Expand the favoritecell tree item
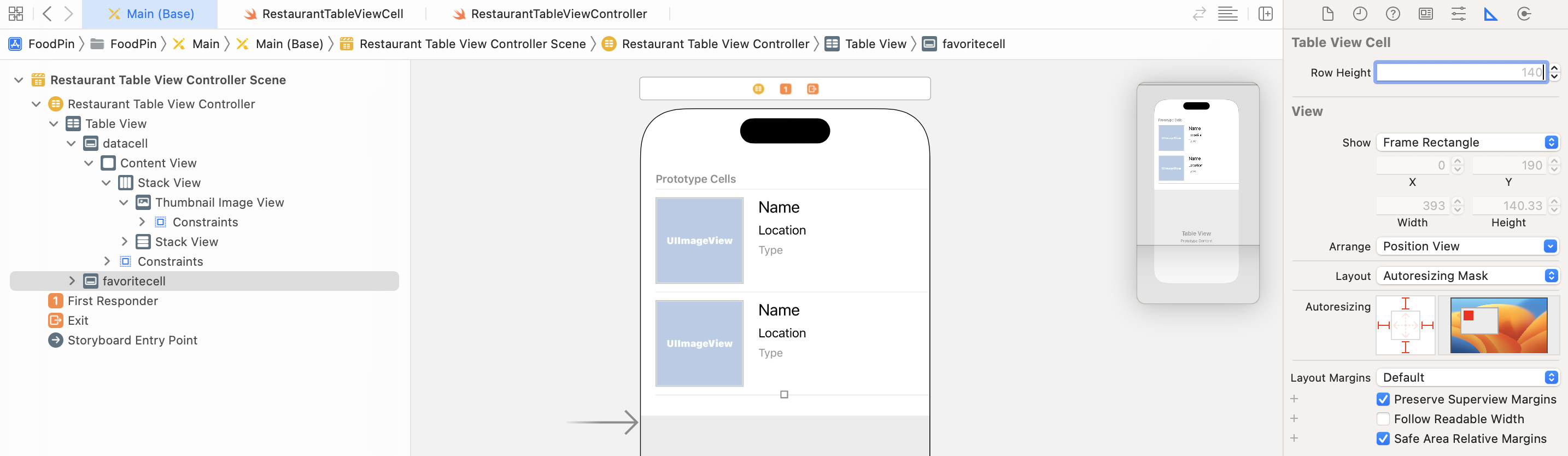1568x456 pixels. [x=72, y=280]
